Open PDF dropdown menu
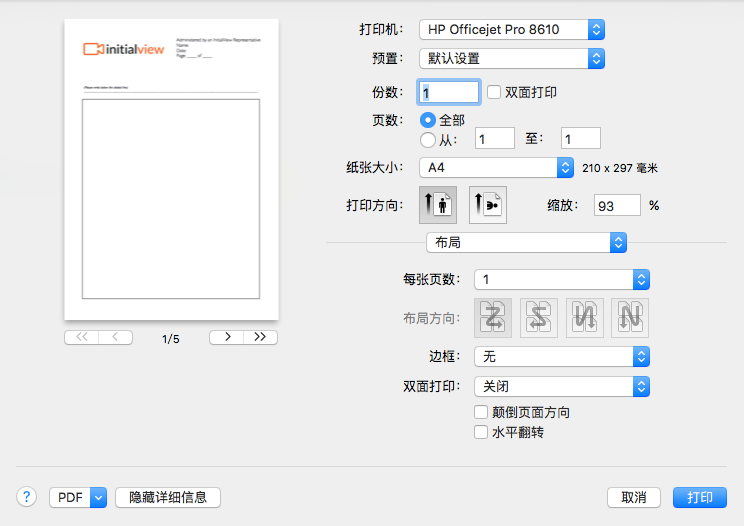Screen dimensions: 744x526 [78, 497]
